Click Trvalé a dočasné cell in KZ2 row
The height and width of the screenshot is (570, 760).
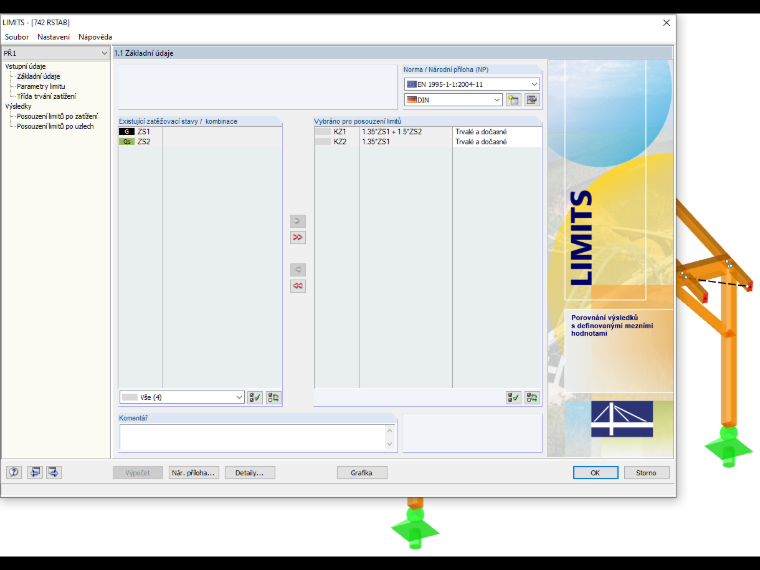[x=497, y=142]
